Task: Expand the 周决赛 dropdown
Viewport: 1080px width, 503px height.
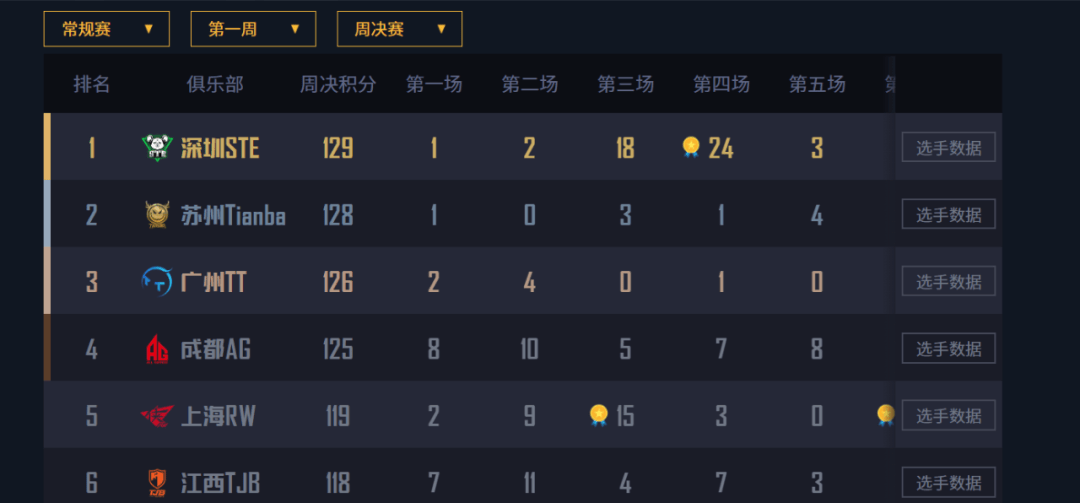Action: [x=399, y=29]
